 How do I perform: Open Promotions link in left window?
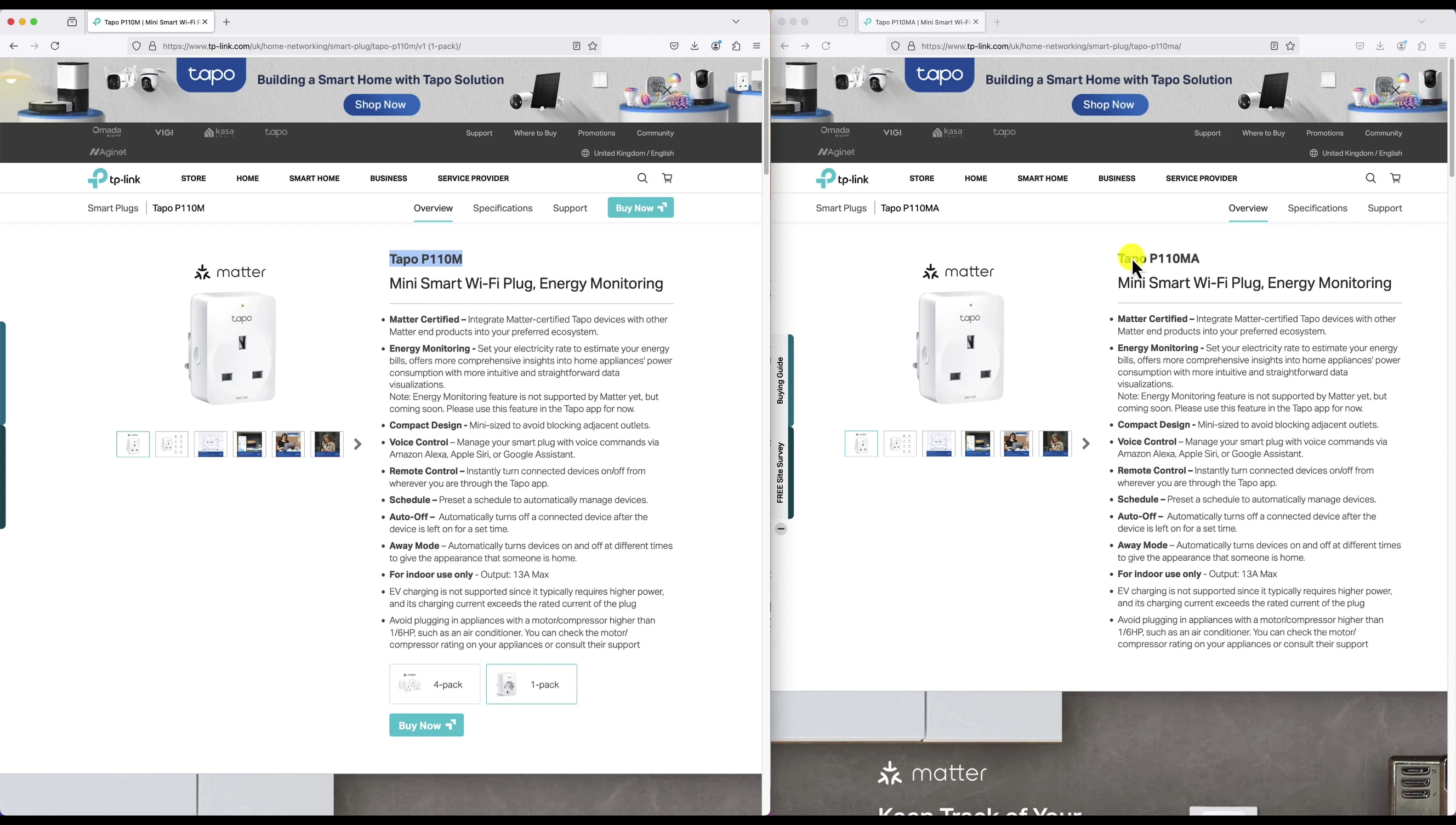click(596, 133)
